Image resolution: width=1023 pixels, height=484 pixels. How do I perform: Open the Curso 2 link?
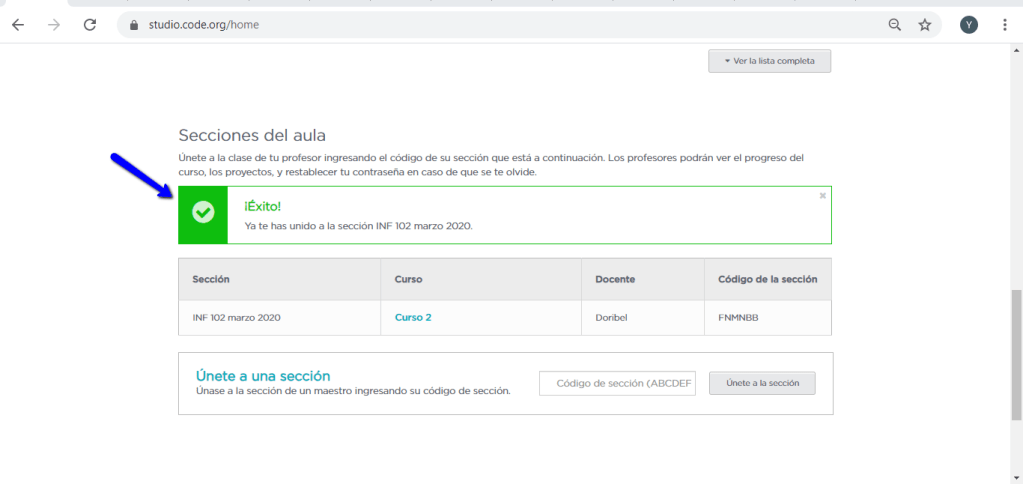413,317
